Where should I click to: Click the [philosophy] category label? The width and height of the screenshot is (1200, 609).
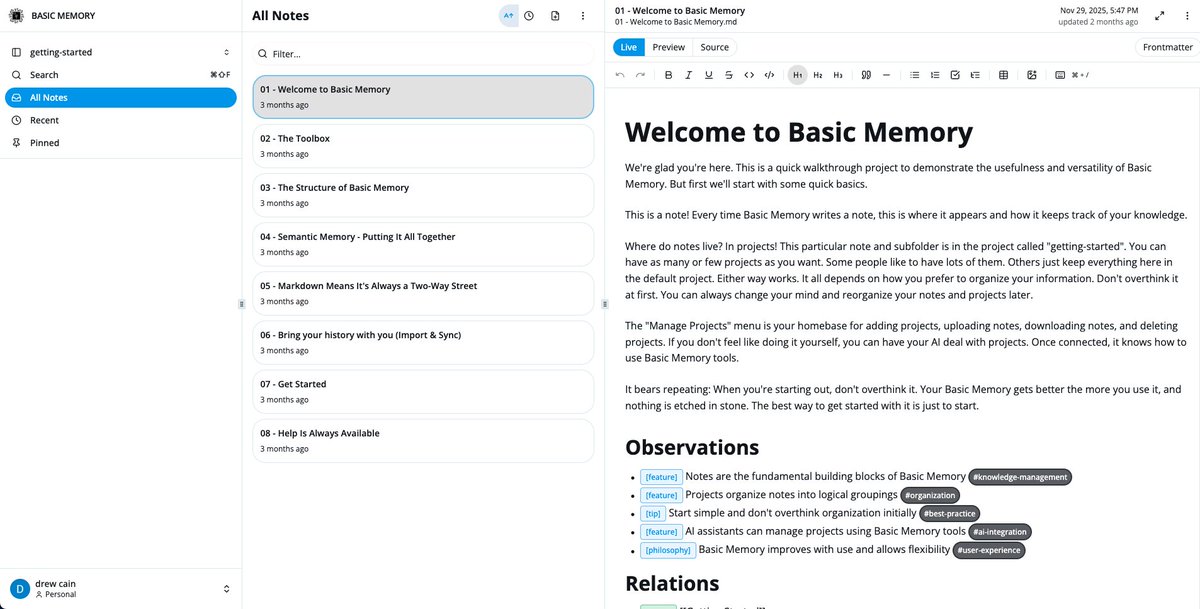click(x=667, y=550)
